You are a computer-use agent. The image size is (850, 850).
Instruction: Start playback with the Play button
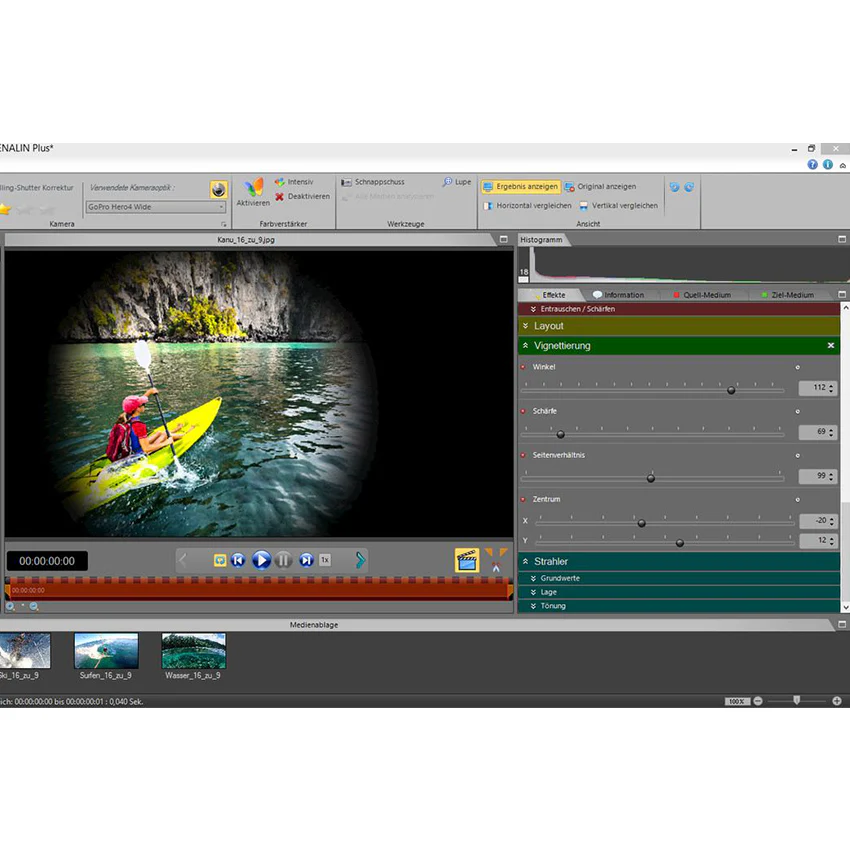261,560
